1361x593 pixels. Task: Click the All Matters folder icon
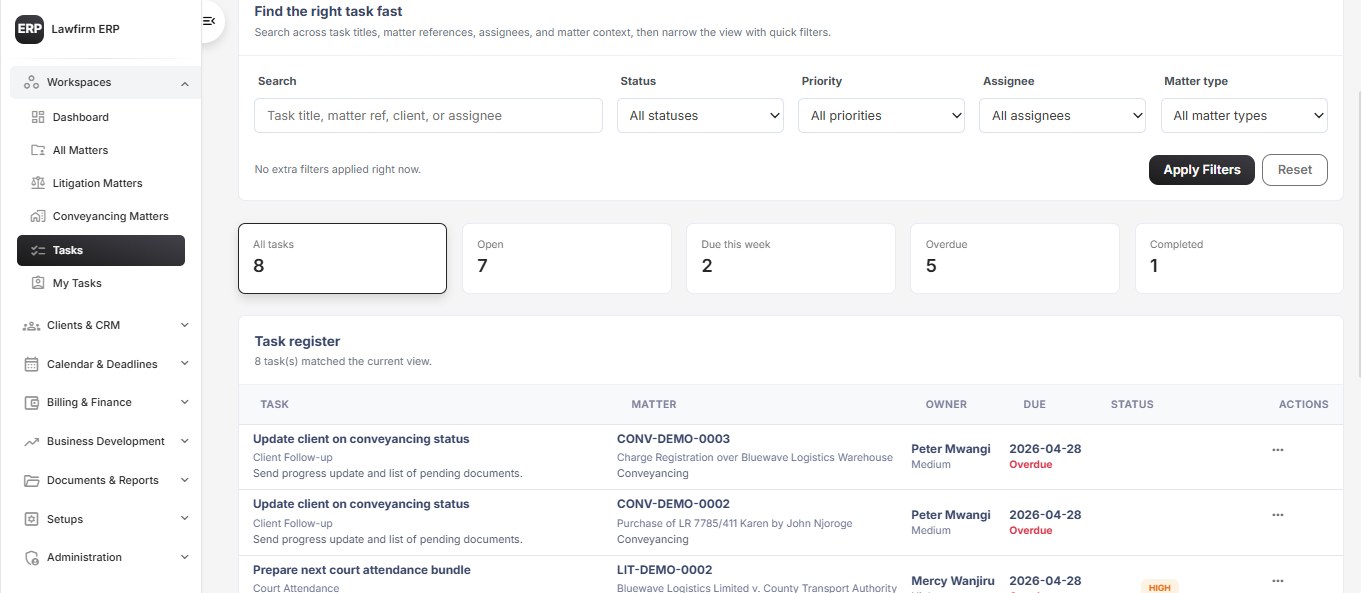(38, 150)
